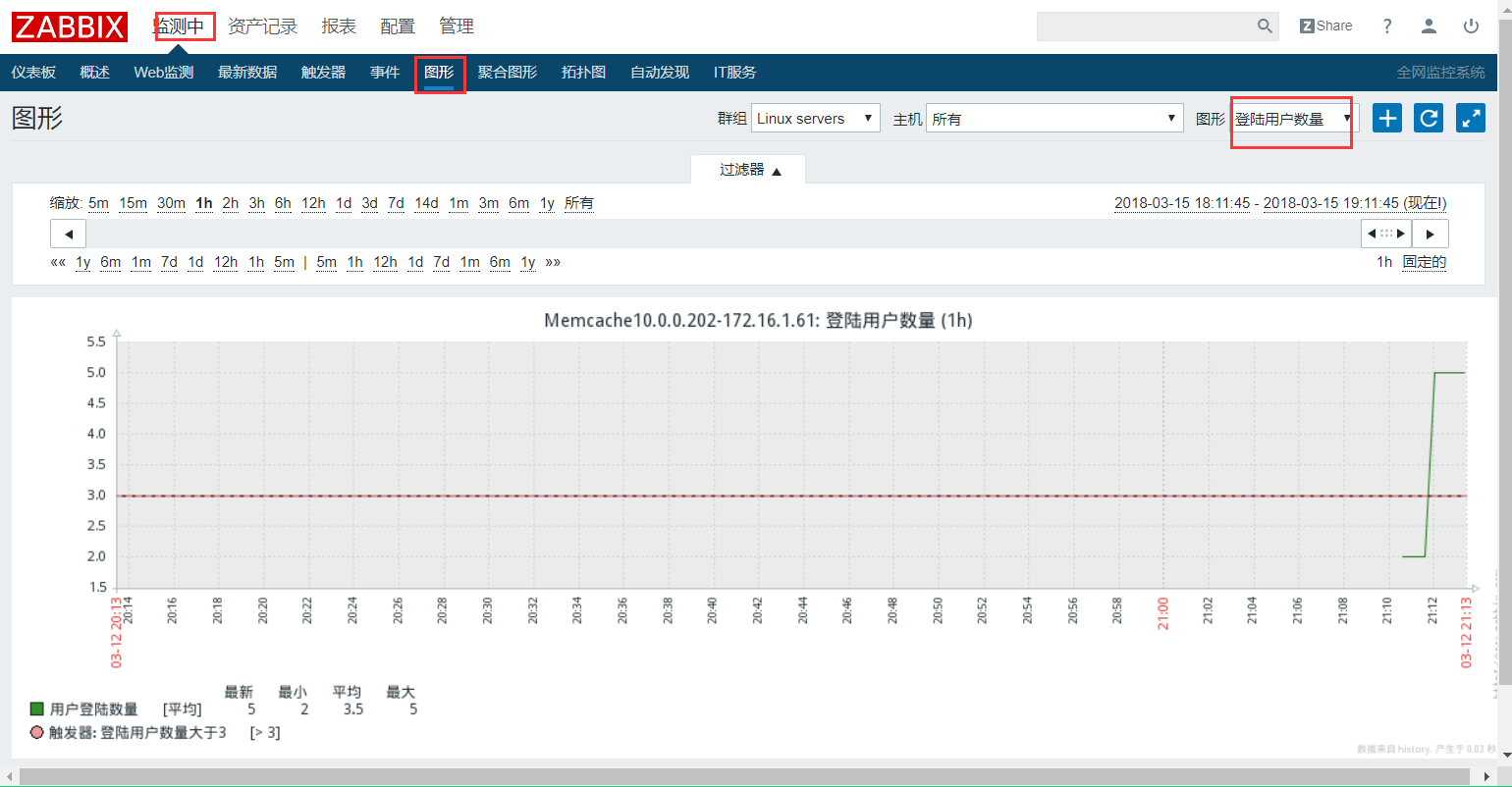Viewport: 1512px width, 787px height.
Task: Open the 配置 top menu
Action: coord(398,26)
